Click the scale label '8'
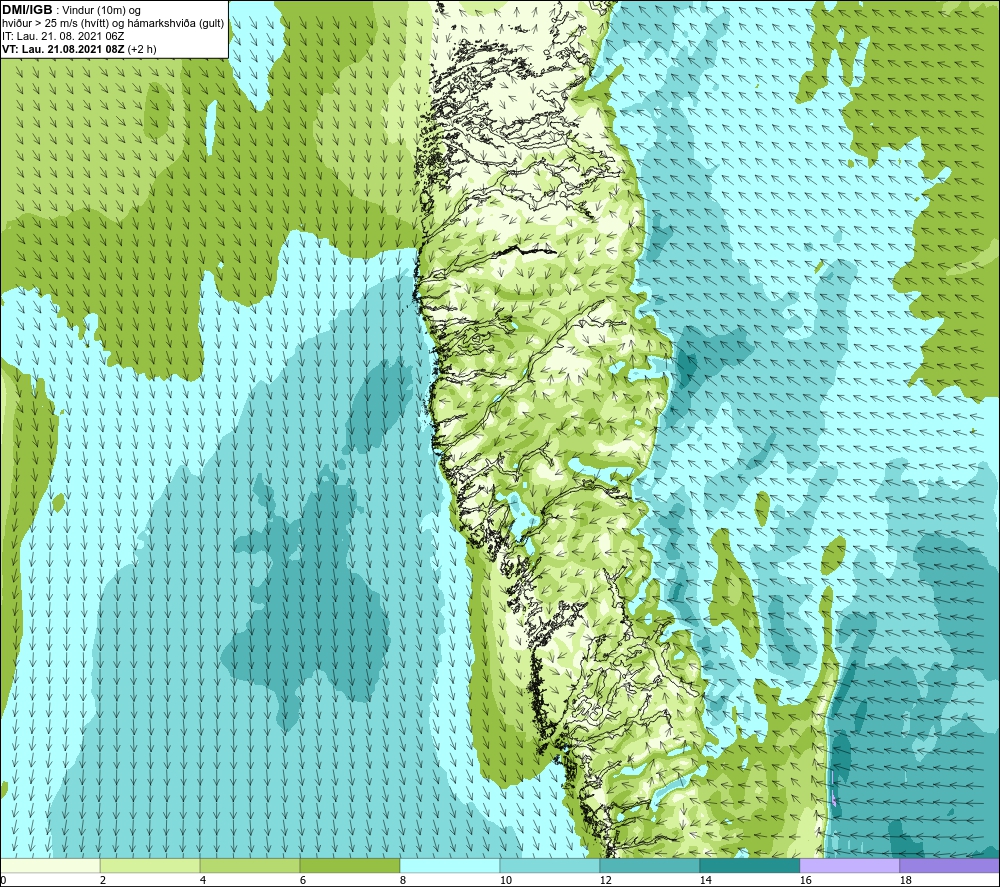The height and width of the screenshot is (887, 1000). pos(402,880)
